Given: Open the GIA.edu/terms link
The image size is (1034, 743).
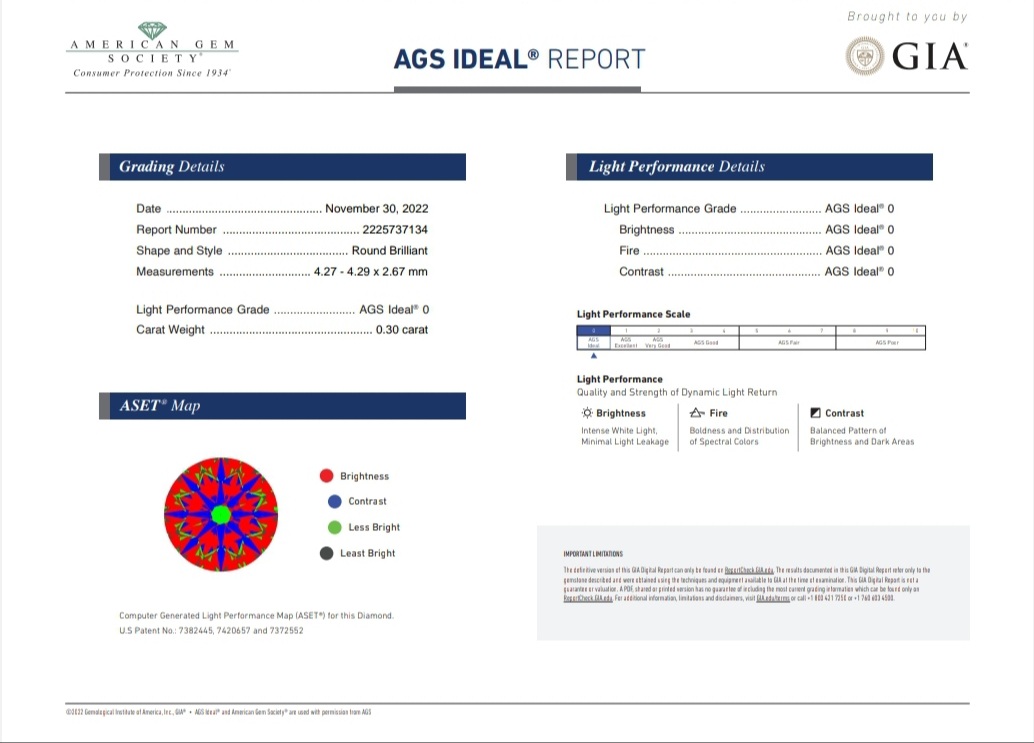Looking at the screenshot, I should point(773,598).
